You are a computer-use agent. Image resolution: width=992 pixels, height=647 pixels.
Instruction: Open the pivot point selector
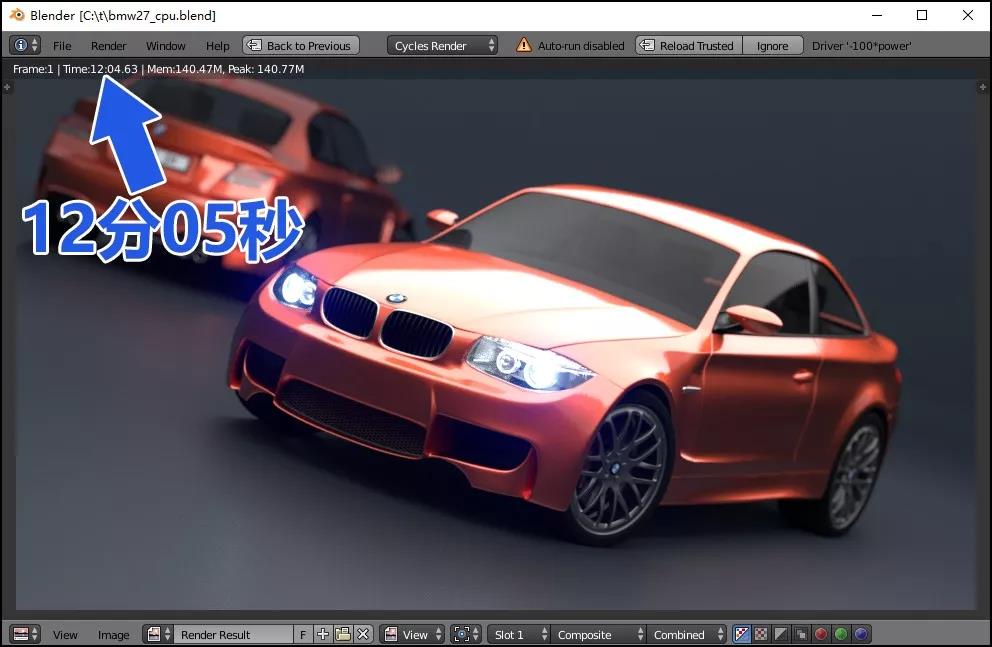point(466,634)
